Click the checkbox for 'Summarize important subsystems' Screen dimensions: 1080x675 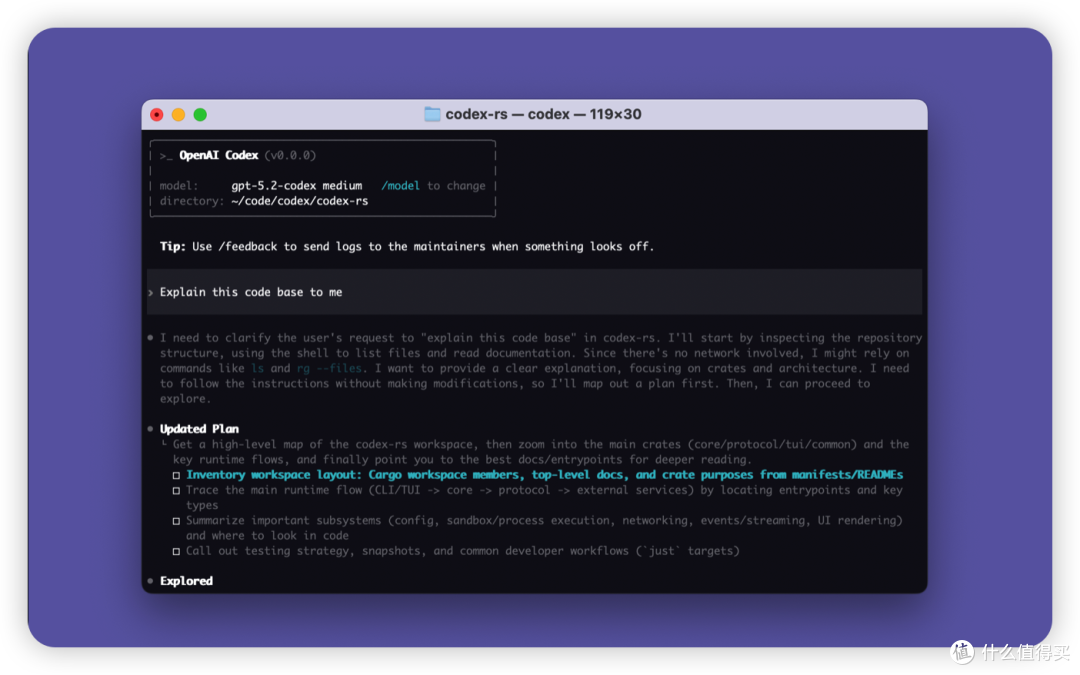[176, 521]
